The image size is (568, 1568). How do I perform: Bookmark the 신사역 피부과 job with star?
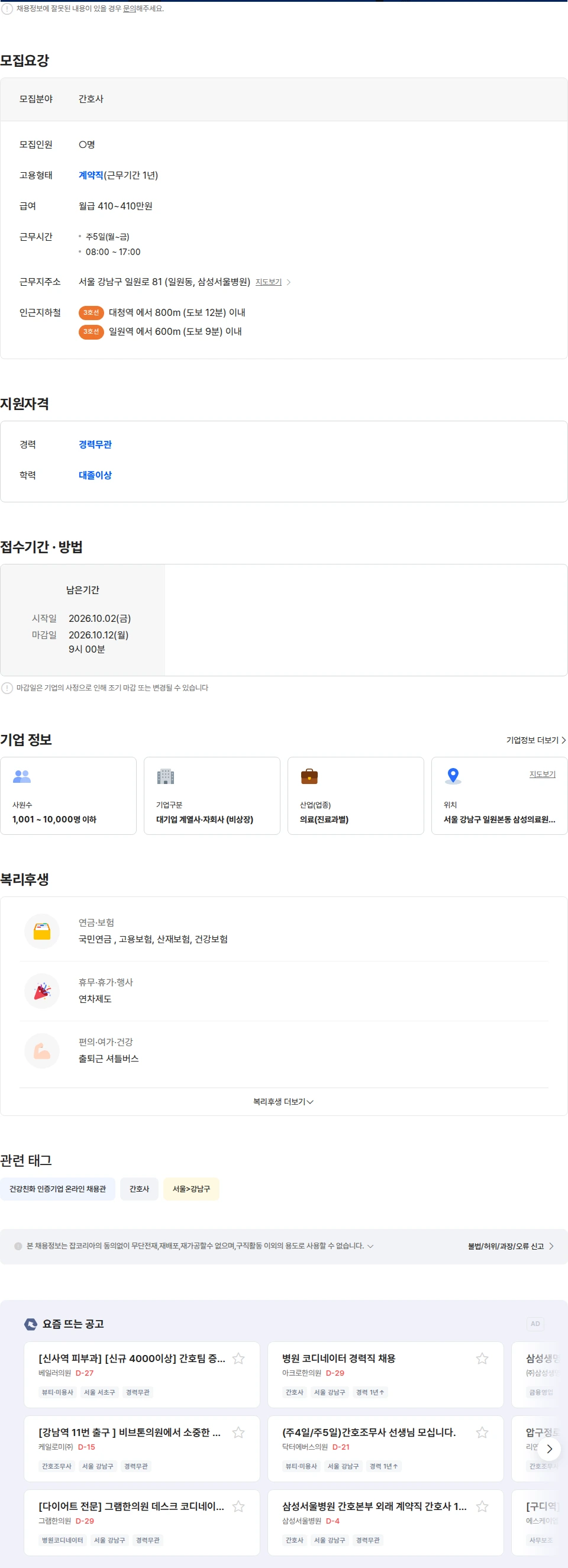click(x=238, y=1359)
